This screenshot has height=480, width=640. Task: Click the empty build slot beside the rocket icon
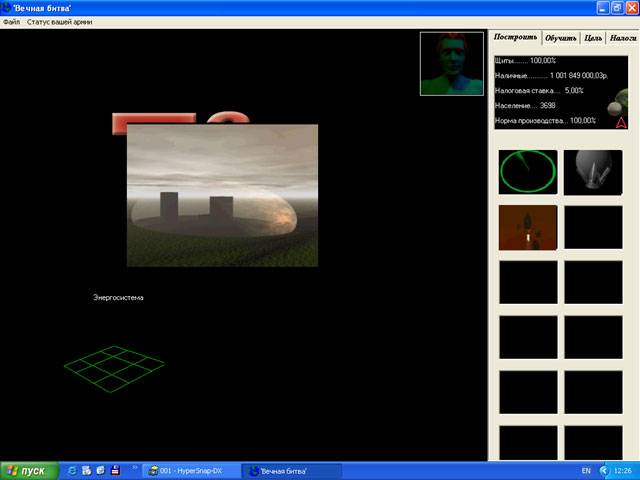click(x=593, y=227)
